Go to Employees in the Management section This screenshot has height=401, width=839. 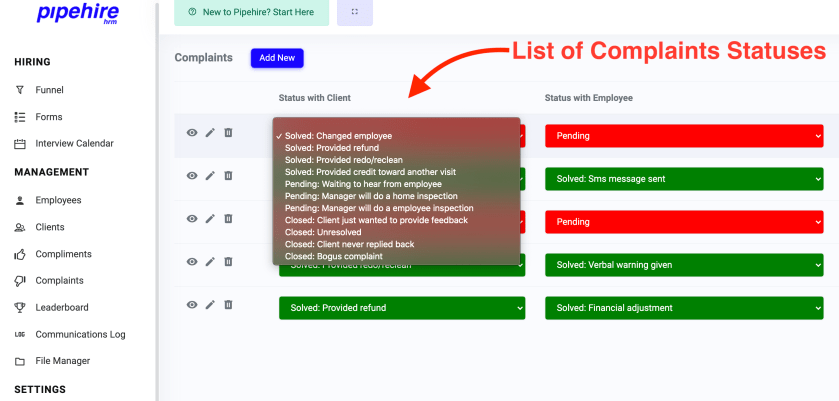click(58, 200)
